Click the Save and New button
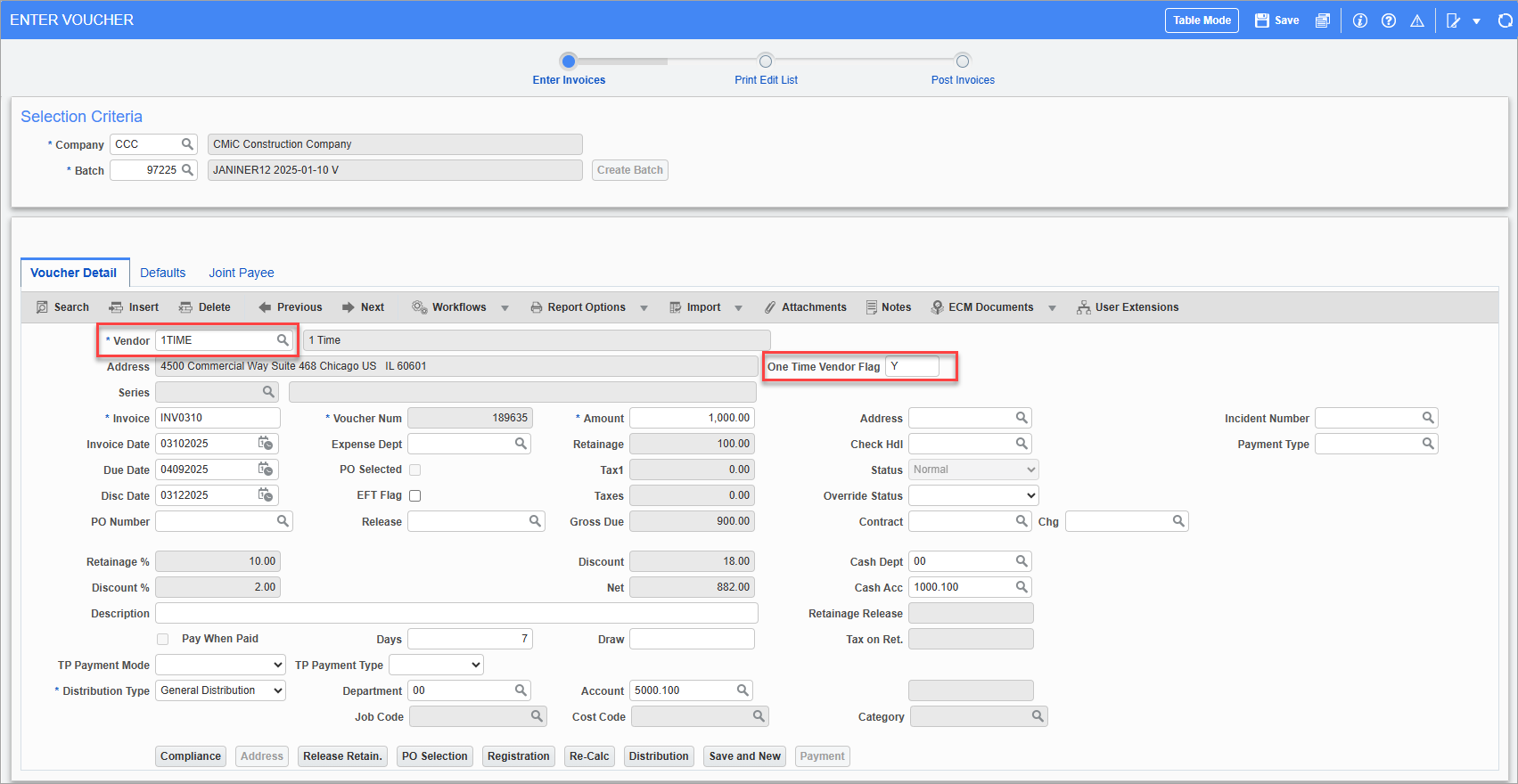Image resolution: width=1518 pixels, height=784 pixels. click(x=745, y=756)
